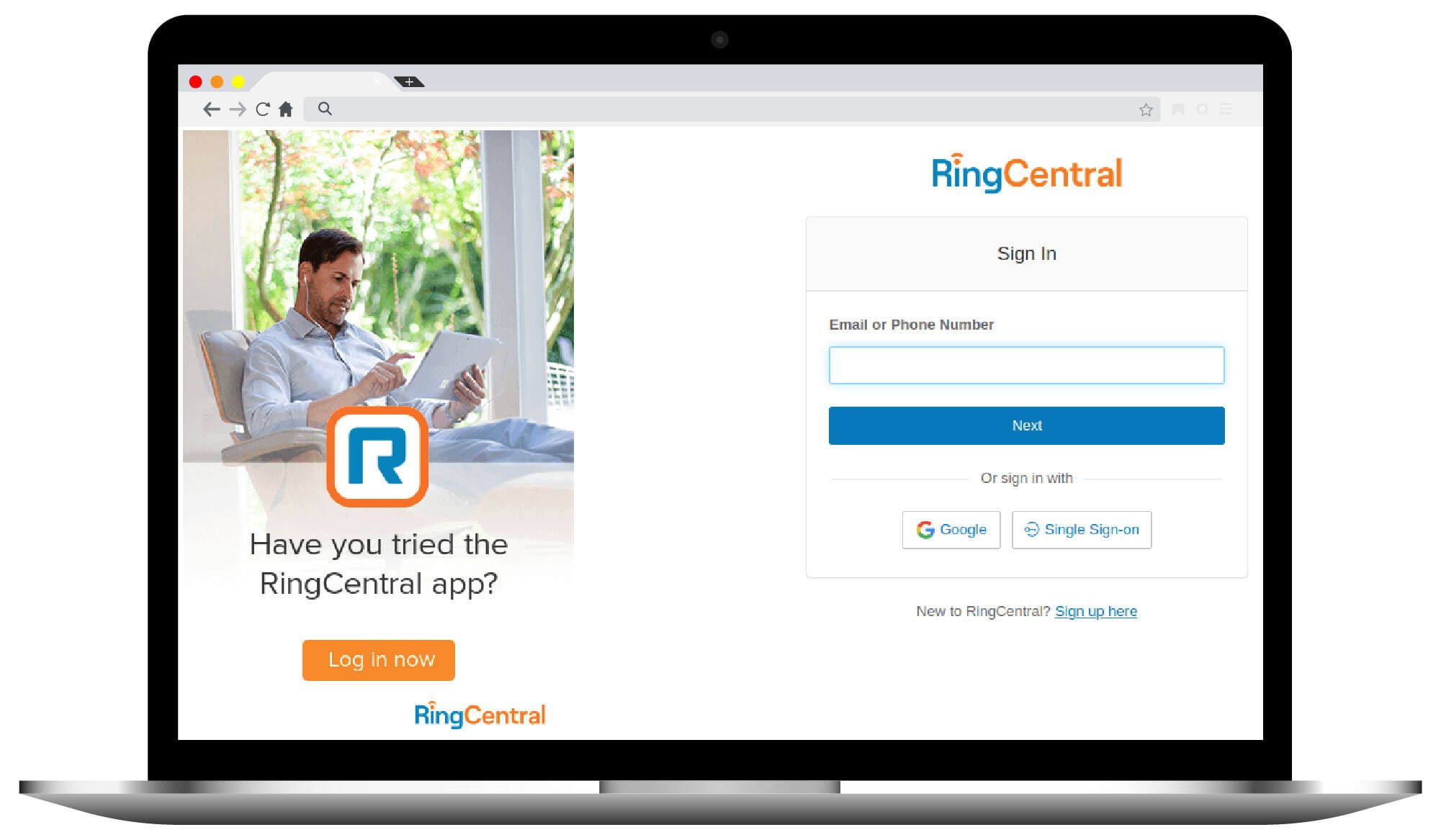
Task: Click the browser back navigation arrow
Action: 211,109
